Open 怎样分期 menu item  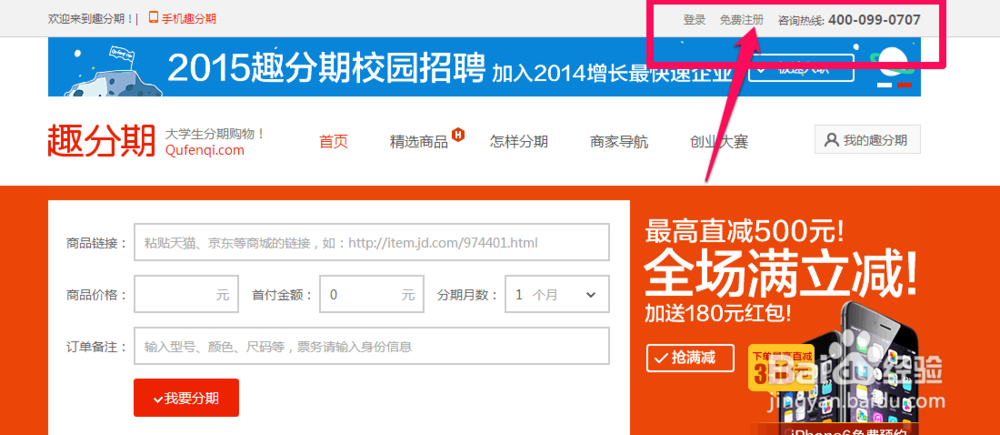[x=518, y=141]
